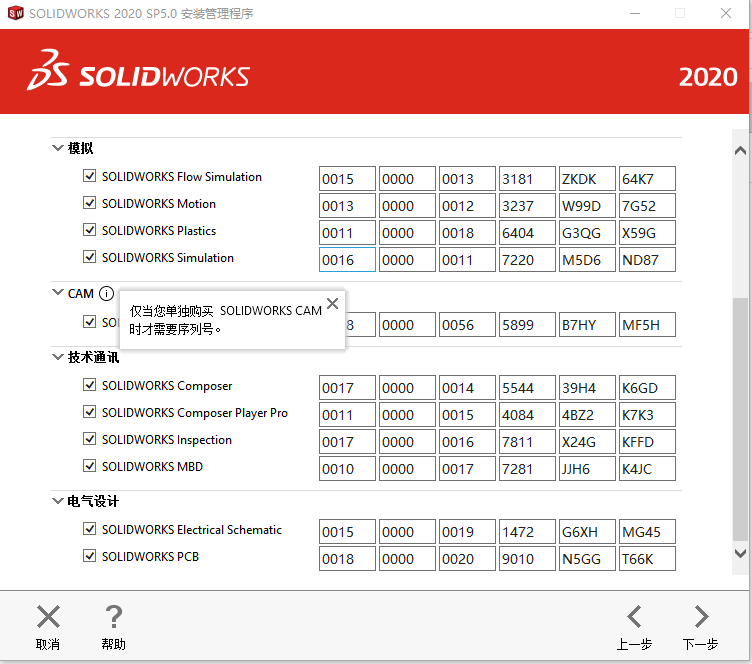Click Composer serial field 39H4
Viewport: 752px width, 664px height.
pyautogui.click(x=588, y=387)
